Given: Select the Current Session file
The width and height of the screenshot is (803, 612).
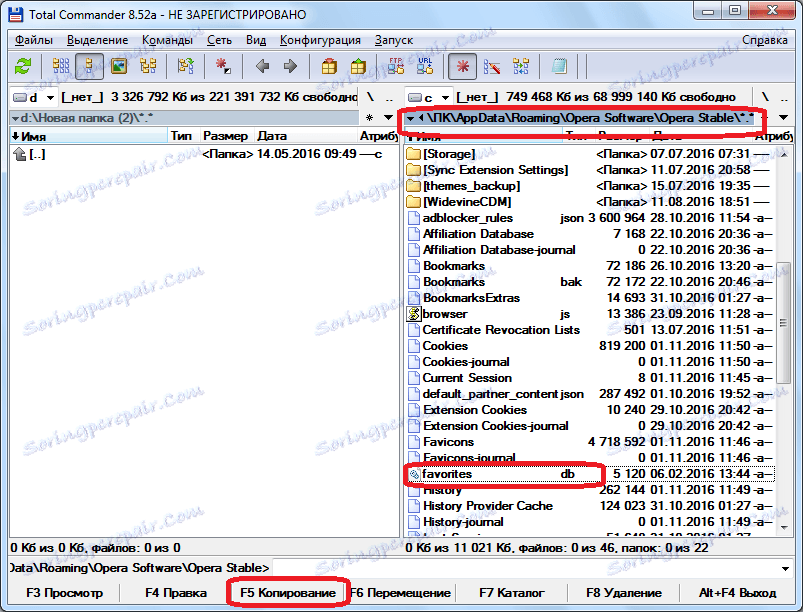Looking at the screenshot, I should [589, 378].
